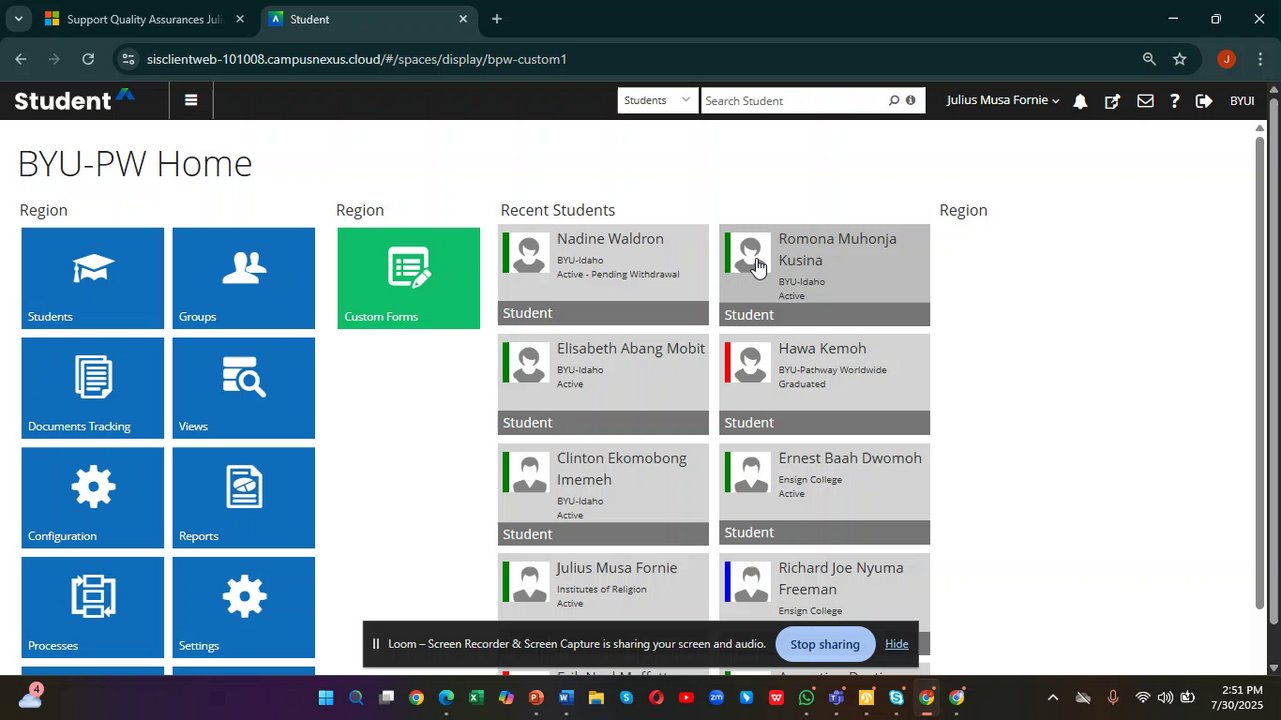Click the BYUI campus label
The width and height of the screenshot is (1281, 720).
tap(1242, 101)
